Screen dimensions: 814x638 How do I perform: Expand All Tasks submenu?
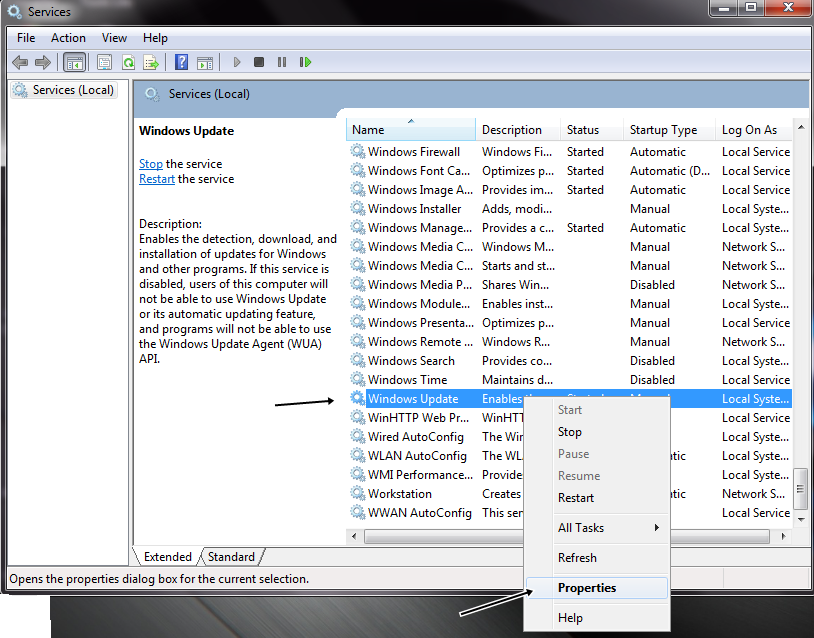(x=597, y=528)
